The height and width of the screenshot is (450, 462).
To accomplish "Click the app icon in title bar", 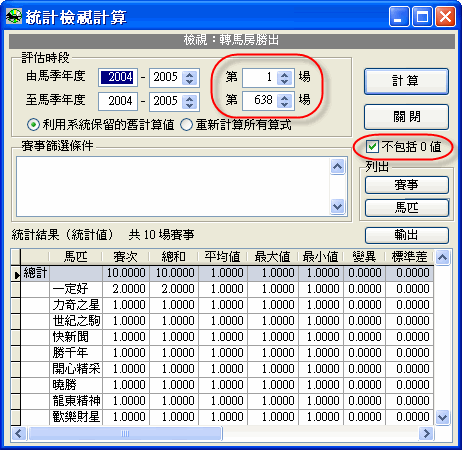I will [x=14, y=16].
